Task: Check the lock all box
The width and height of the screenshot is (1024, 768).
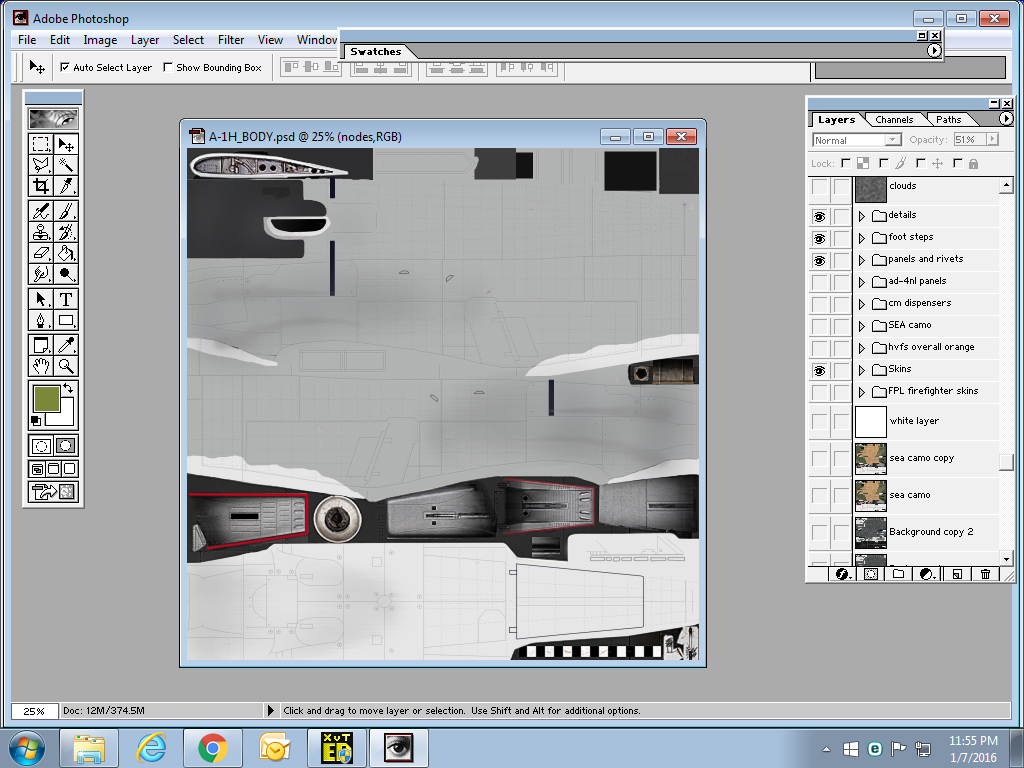Action: [x=958, y=163]
